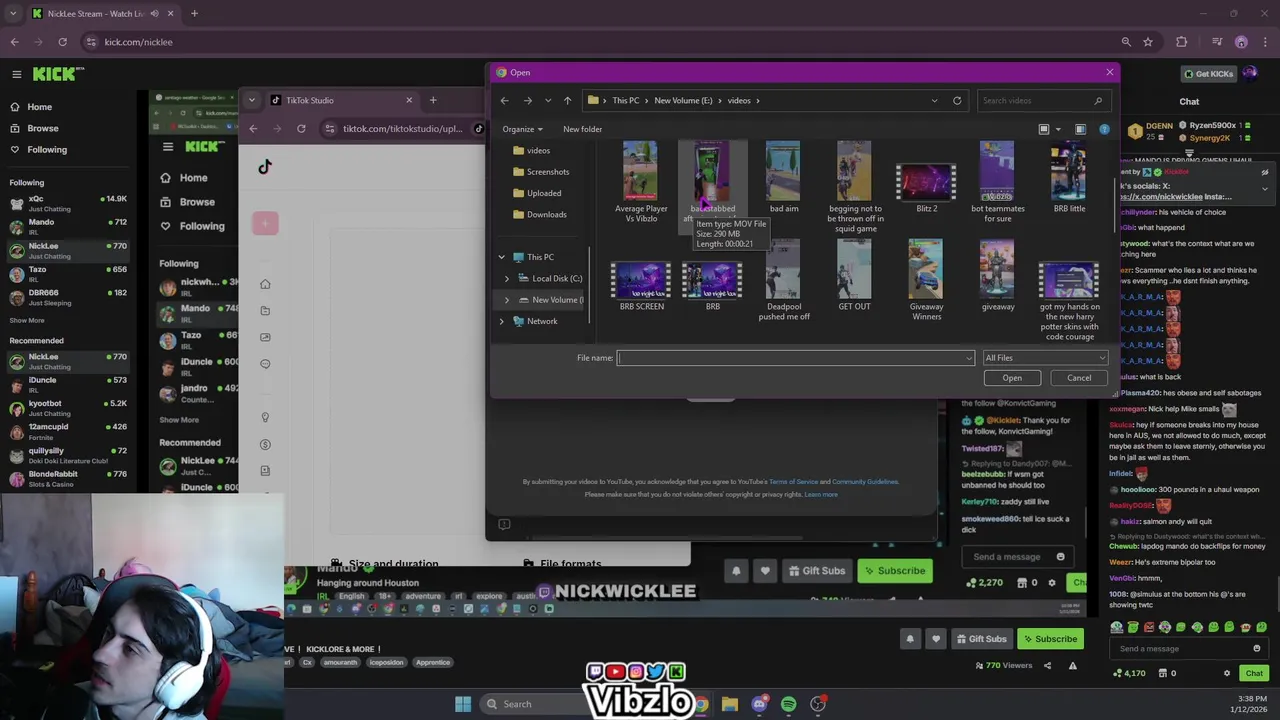Expand the address bar history dropdown
The height and width of the screenshot is (720, 1280).
pyautogui.click(x=934, y=100)
